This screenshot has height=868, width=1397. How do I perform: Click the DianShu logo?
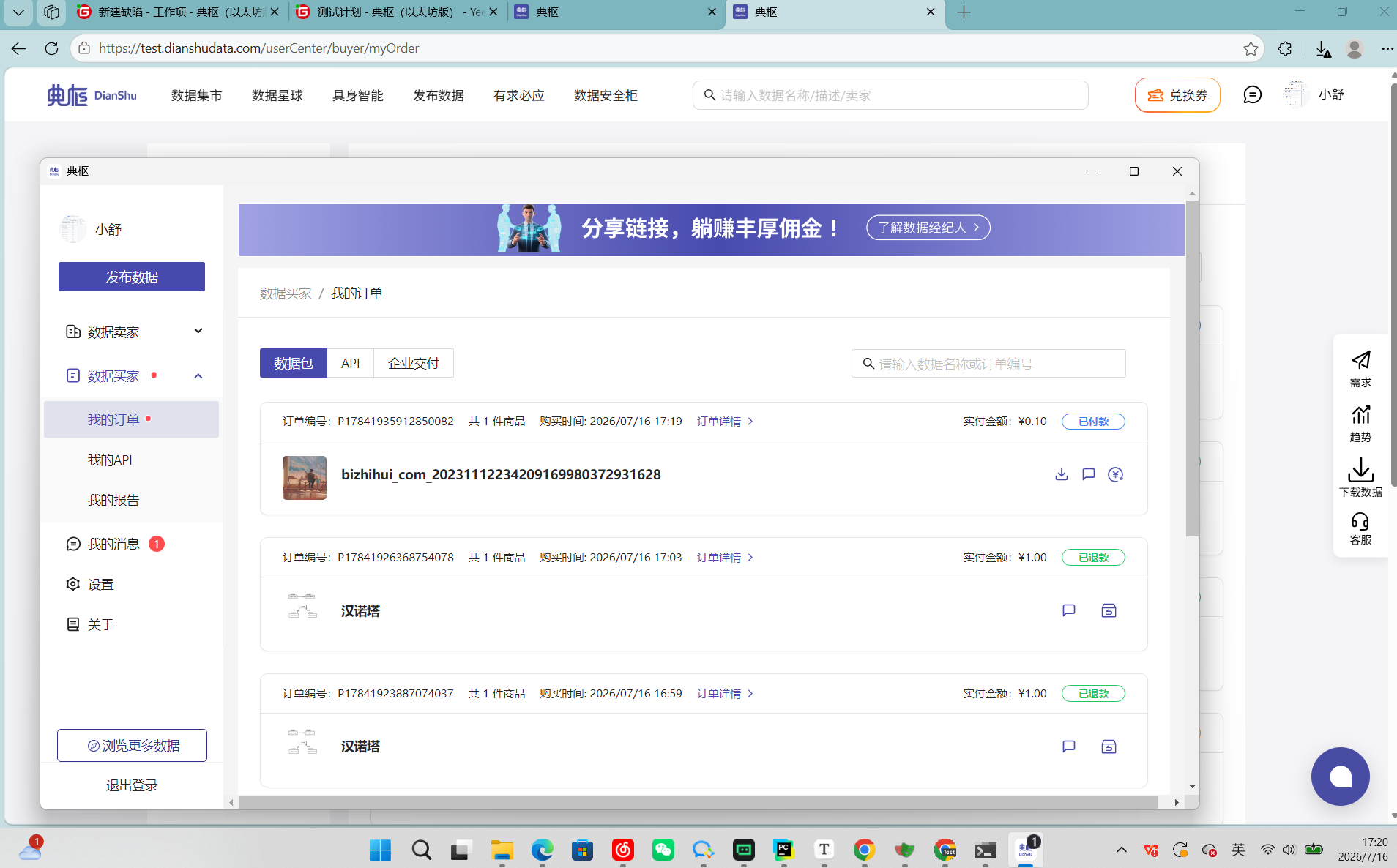click(92, 95)
